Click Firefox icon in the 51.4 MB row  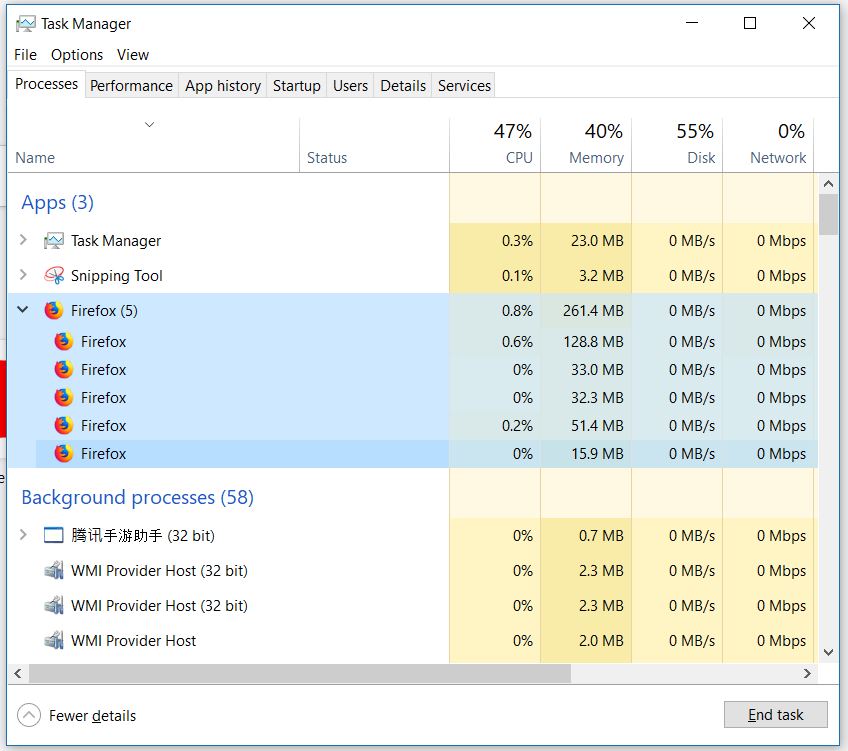pos(64,426)
